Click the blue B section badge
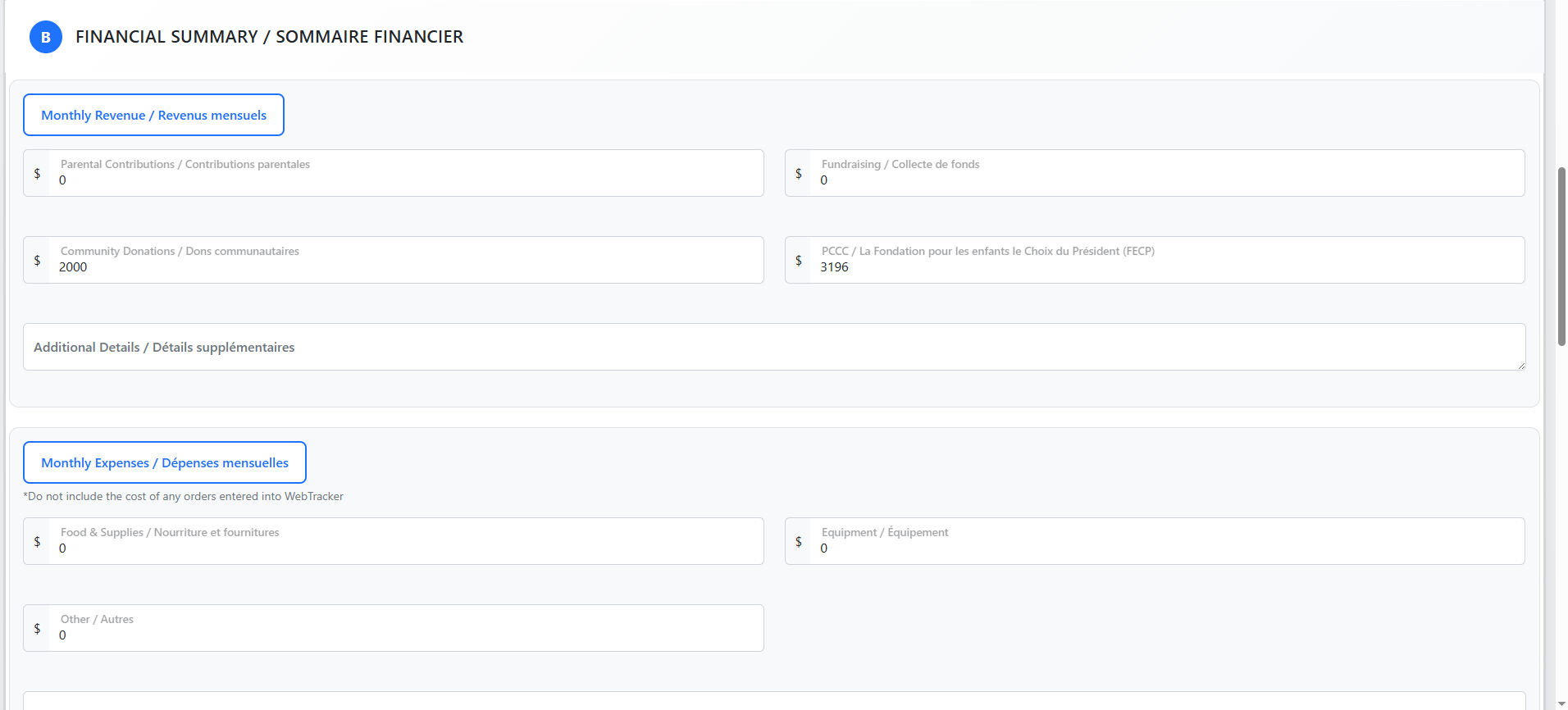1568x710 pixels. (x=46, y=37)
